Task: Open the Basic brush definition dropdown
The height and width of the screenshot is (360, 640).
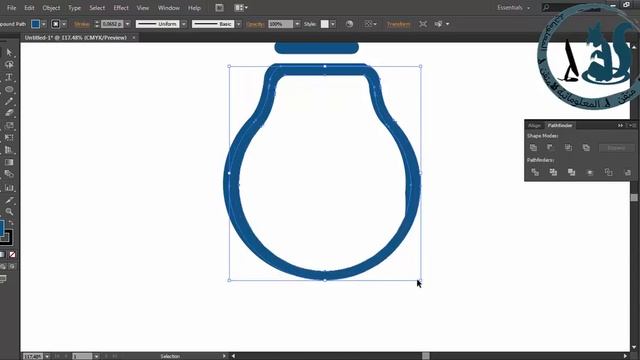Action: pyautogui.click(x=239, y=24)
